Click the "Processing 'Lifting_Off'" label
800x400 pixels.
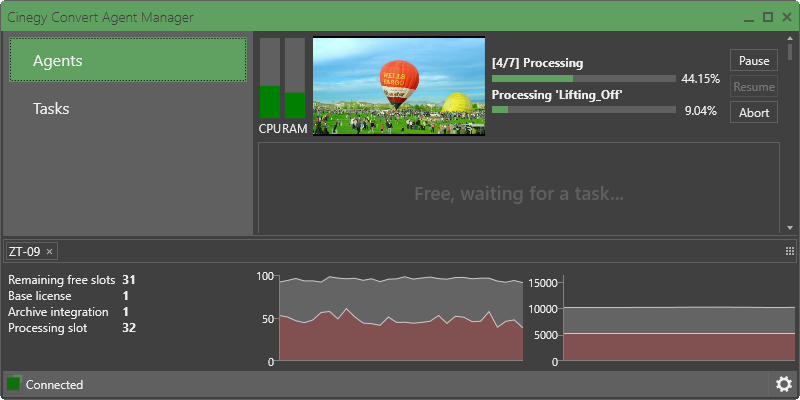point(557,95)
